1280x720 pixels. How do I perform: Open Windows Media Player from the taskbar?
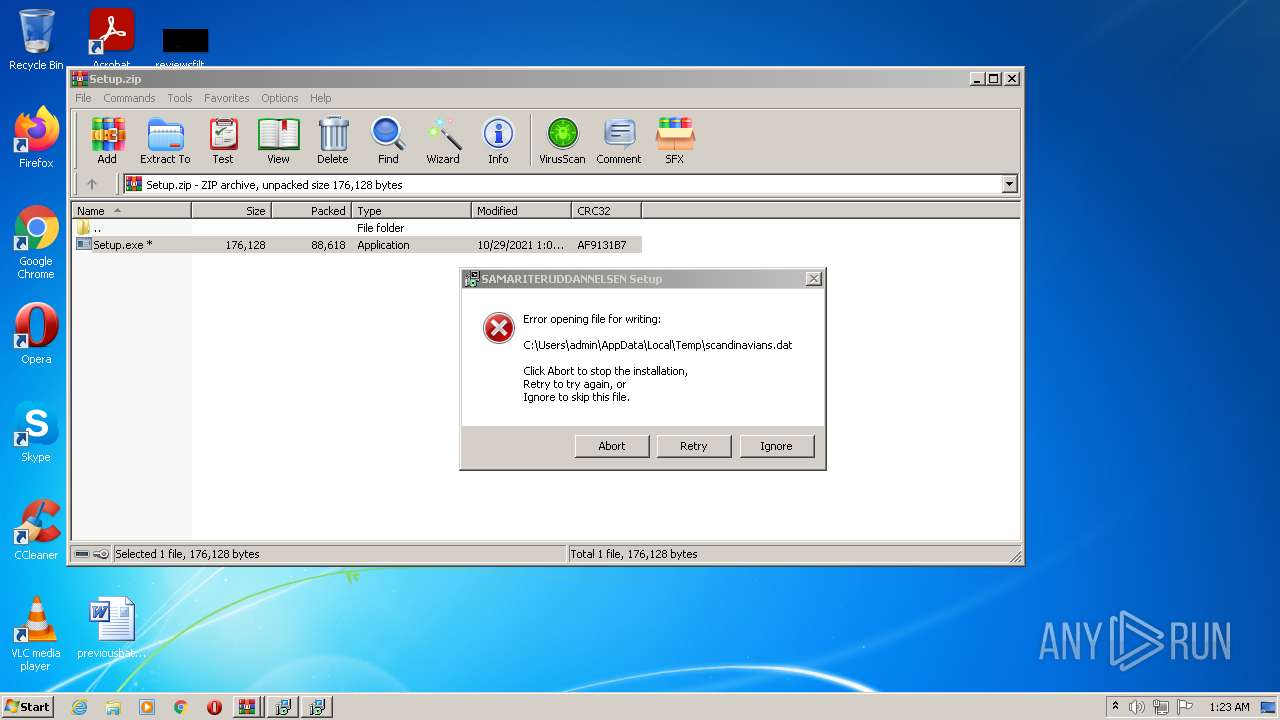coord(147,707)
